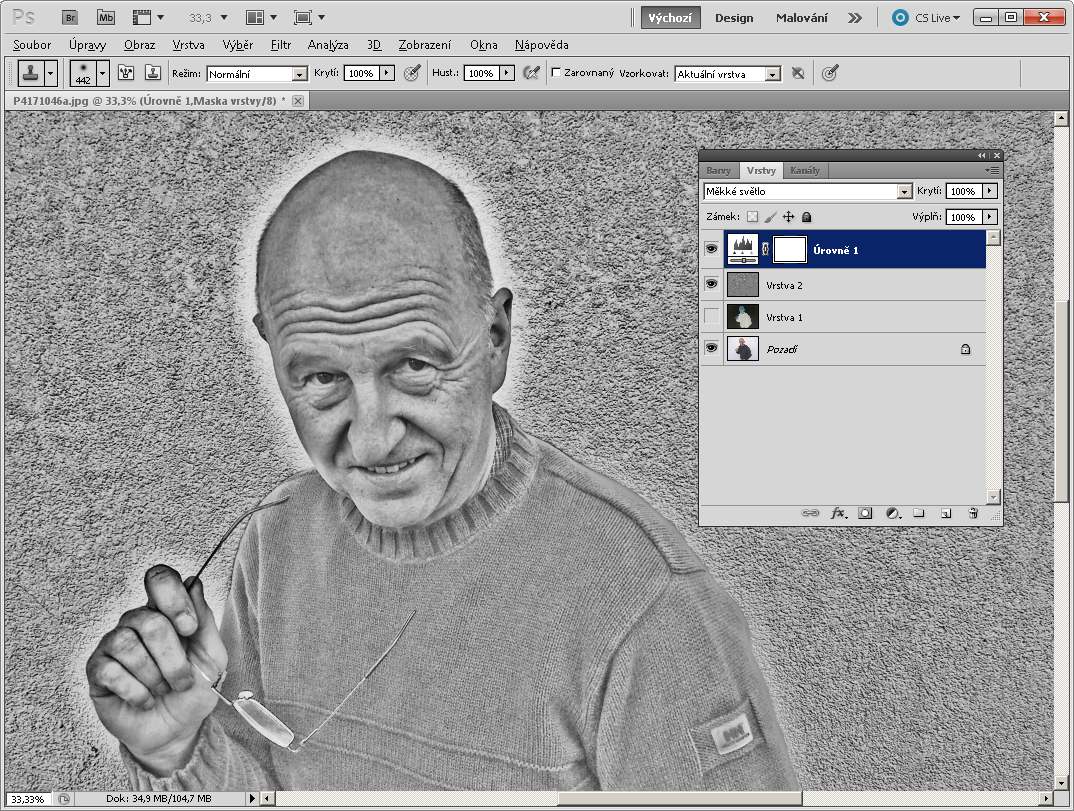Viewport: 1074px width, 811px height.
Task: Open the fx layer style menu
Action: [838, 513]
